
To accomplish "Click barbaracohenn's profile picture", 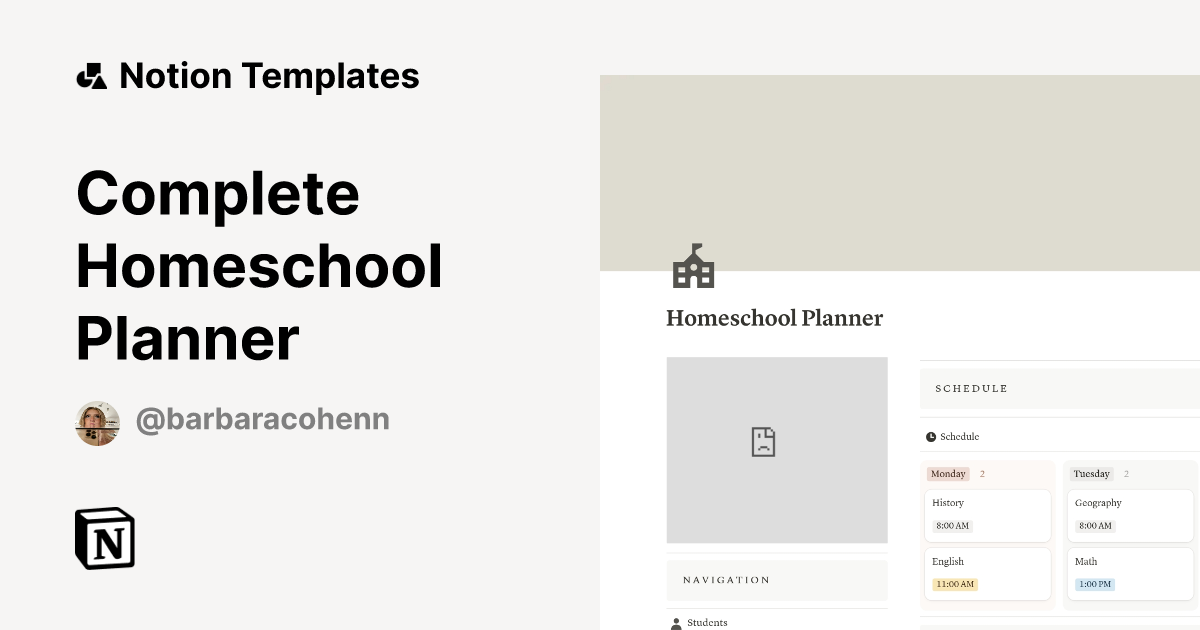I will point(97,422).
